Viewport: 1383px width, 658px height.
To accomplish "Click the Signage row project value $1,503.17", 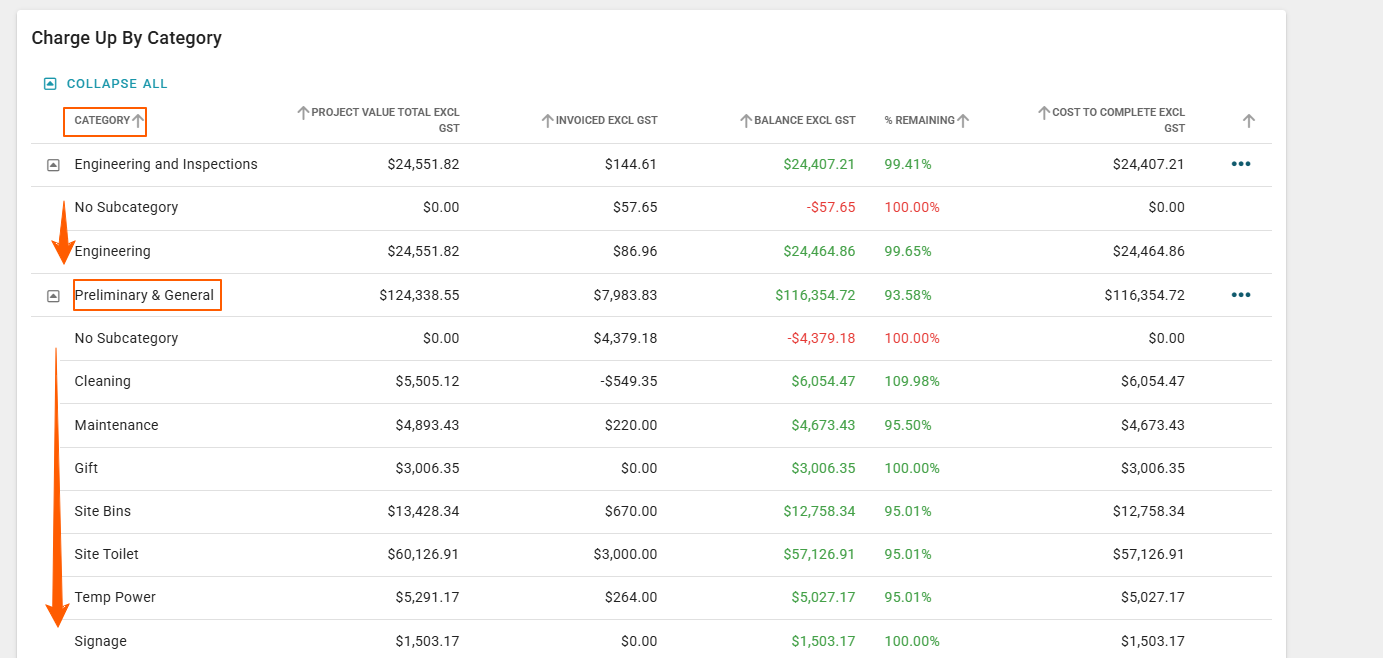I will 427,641.
